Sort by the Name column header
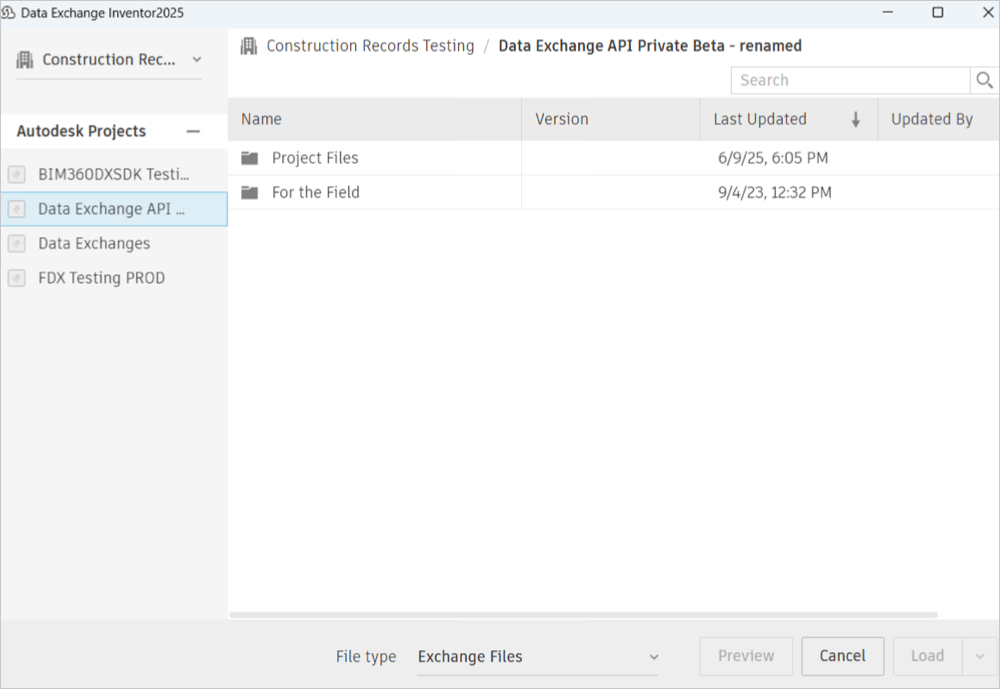Viewport: 1000px width, 689px height. 375,119
